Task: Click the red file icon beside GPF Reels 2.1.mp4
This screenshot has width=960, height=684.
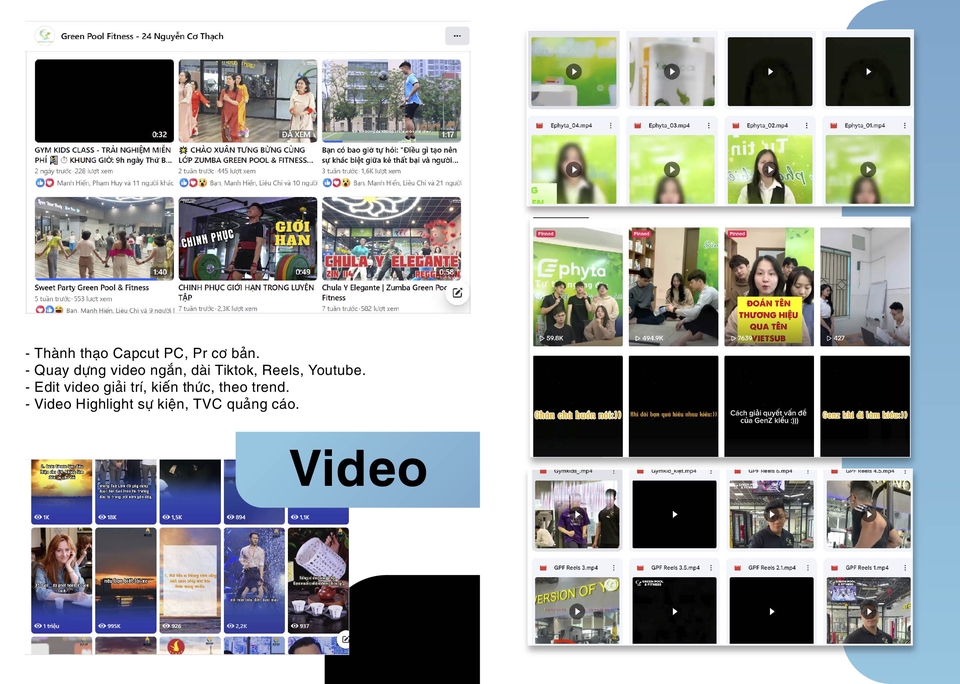Action: click(737, 567)
